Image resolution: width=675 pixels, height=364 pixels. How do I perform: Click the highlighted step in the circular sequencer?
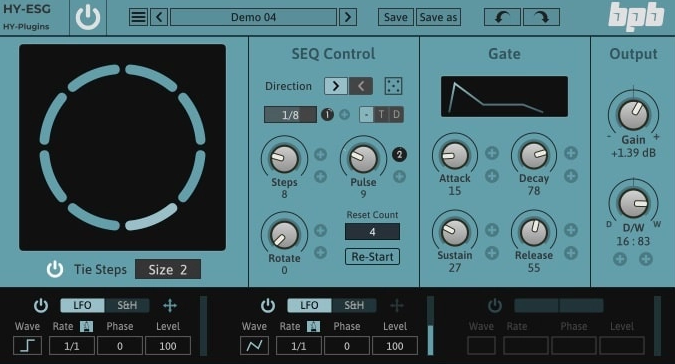[x=152, y=217]
